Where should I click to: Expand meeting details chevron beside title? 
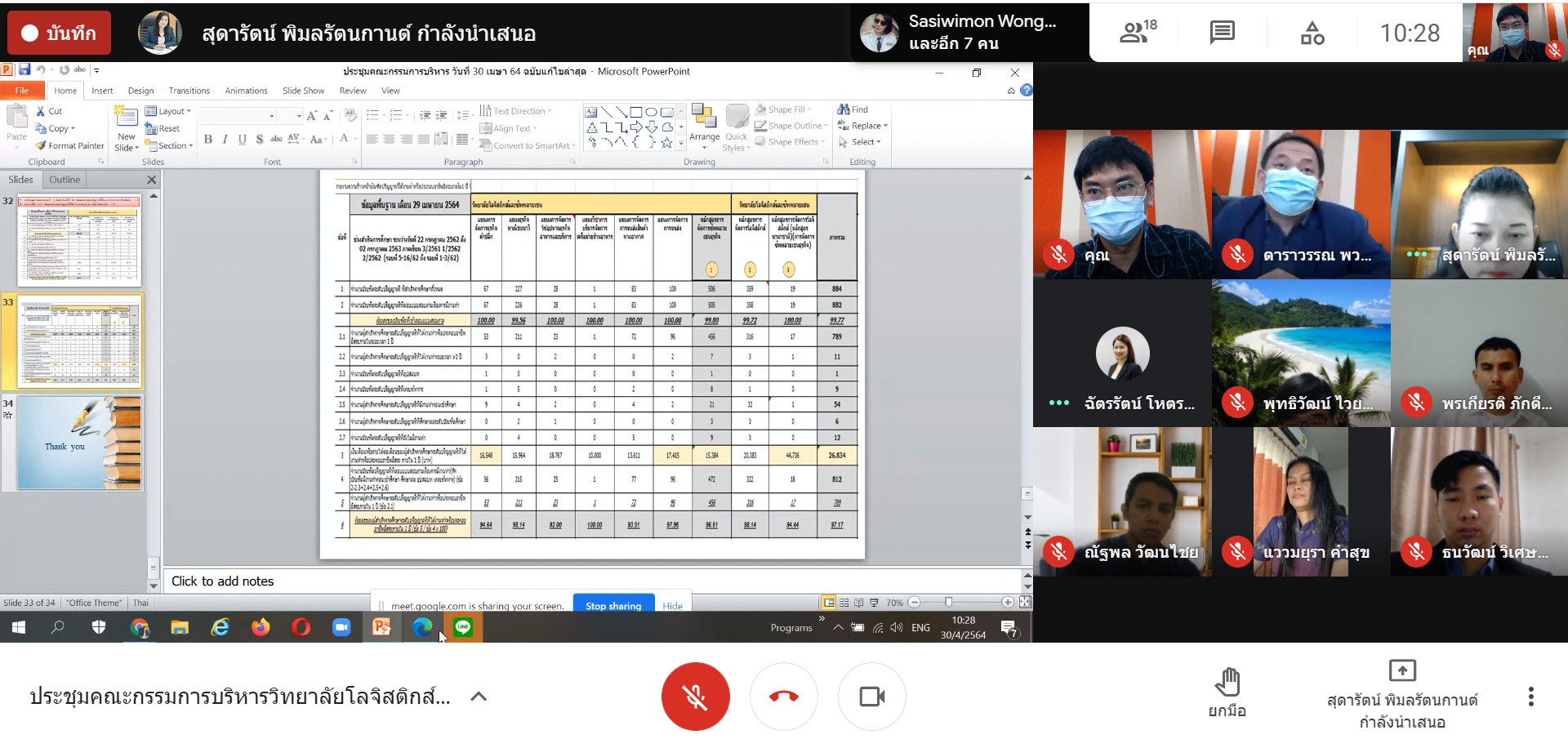click(479, 697)
